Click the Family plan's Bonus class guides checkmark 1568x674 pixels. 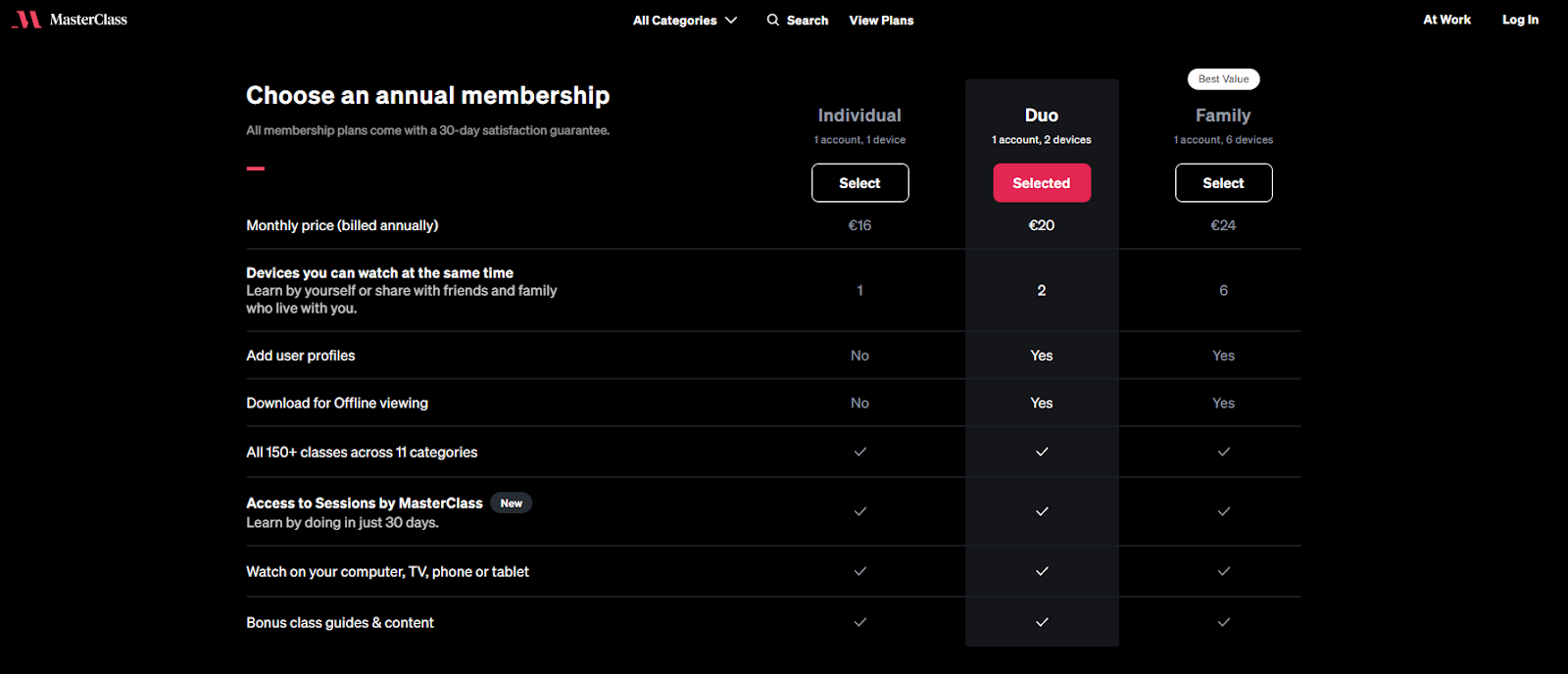1223,622
